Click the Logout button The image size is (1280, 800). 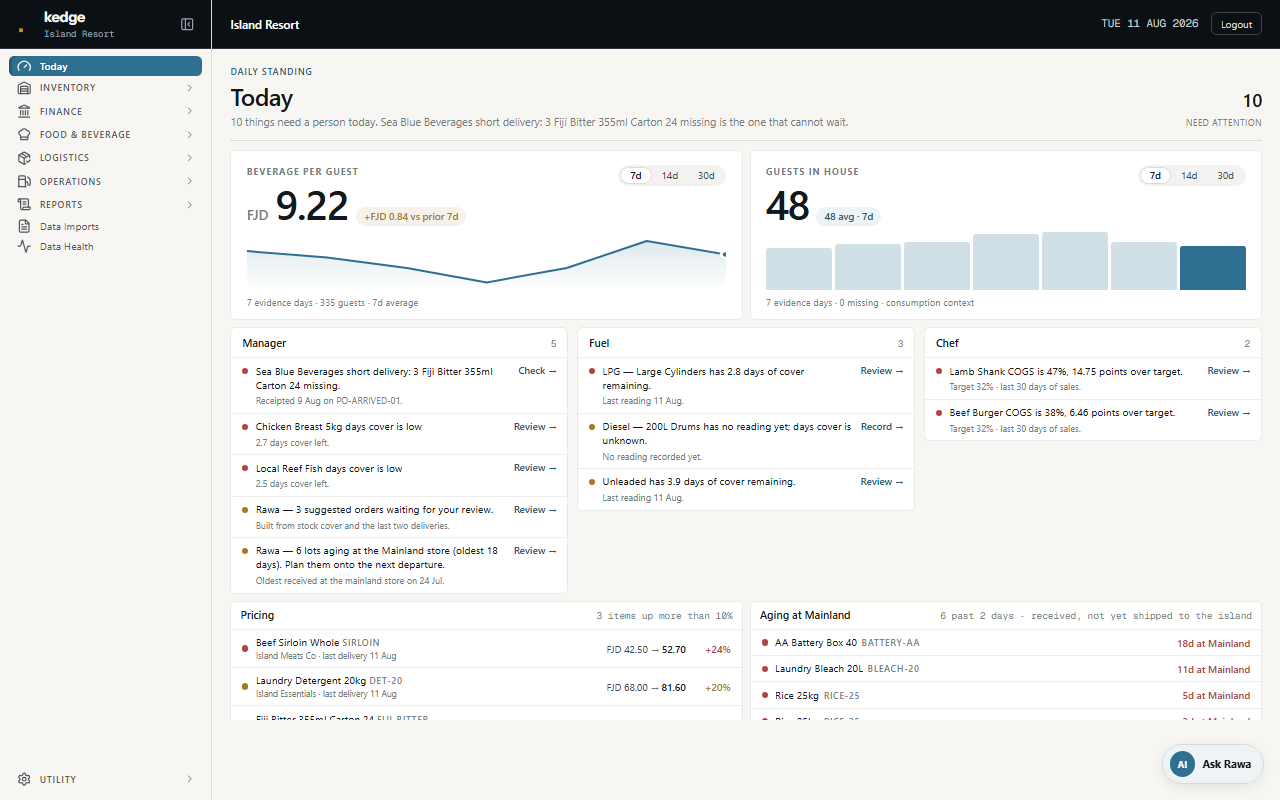[x=1236, y=24]
